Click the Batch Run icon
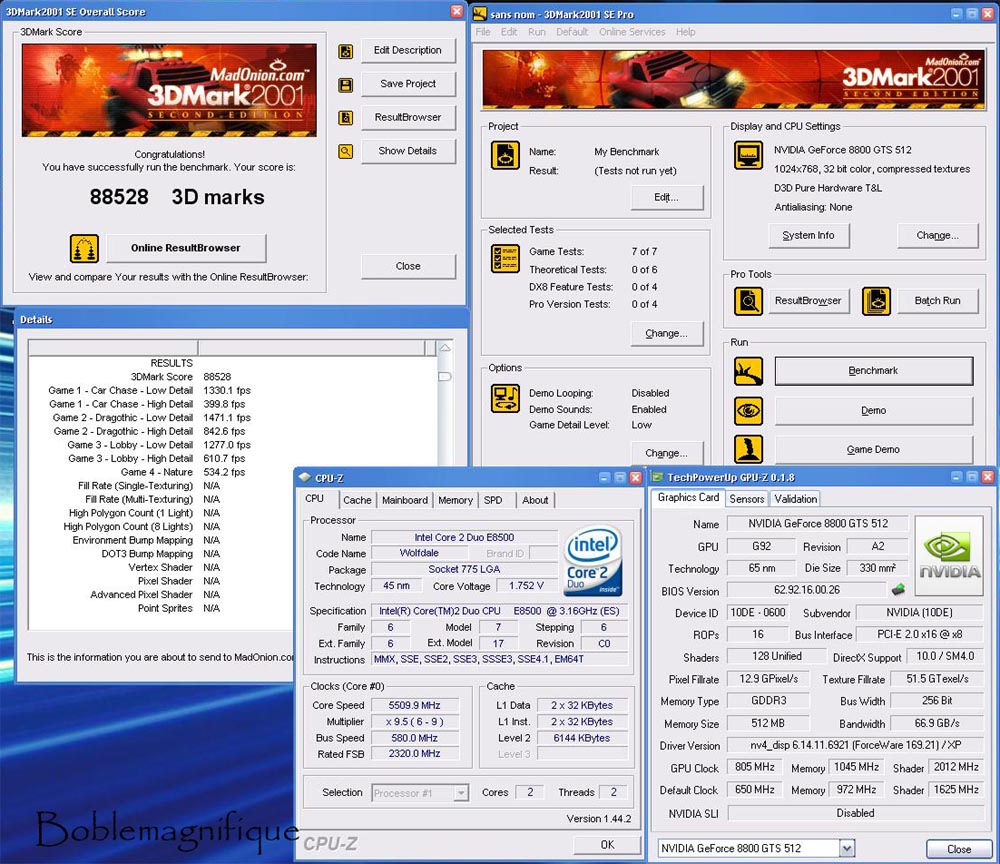1000x864 pixels. [x=876, y=301]
